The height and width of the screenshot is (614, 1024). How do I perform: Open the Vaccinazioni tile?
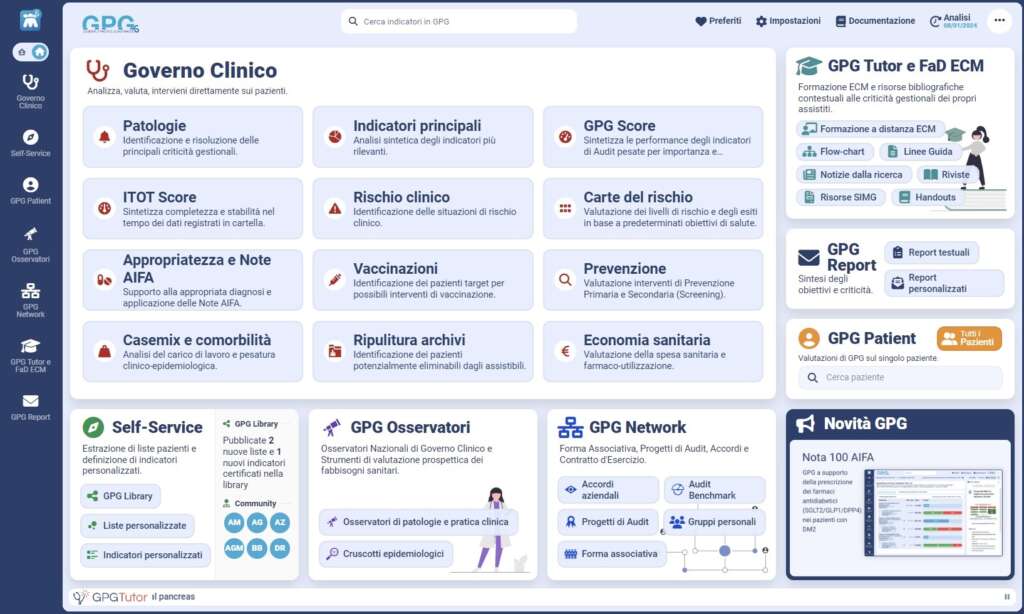click(x=423, y=280)
